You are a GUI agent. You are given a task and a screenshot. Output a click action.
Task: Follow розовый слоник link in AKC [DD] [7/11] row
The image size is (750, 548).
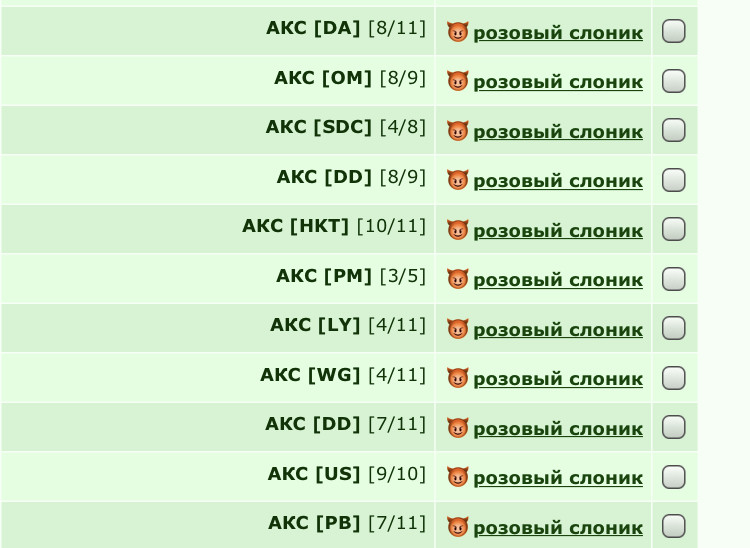[x=558, y=428]
